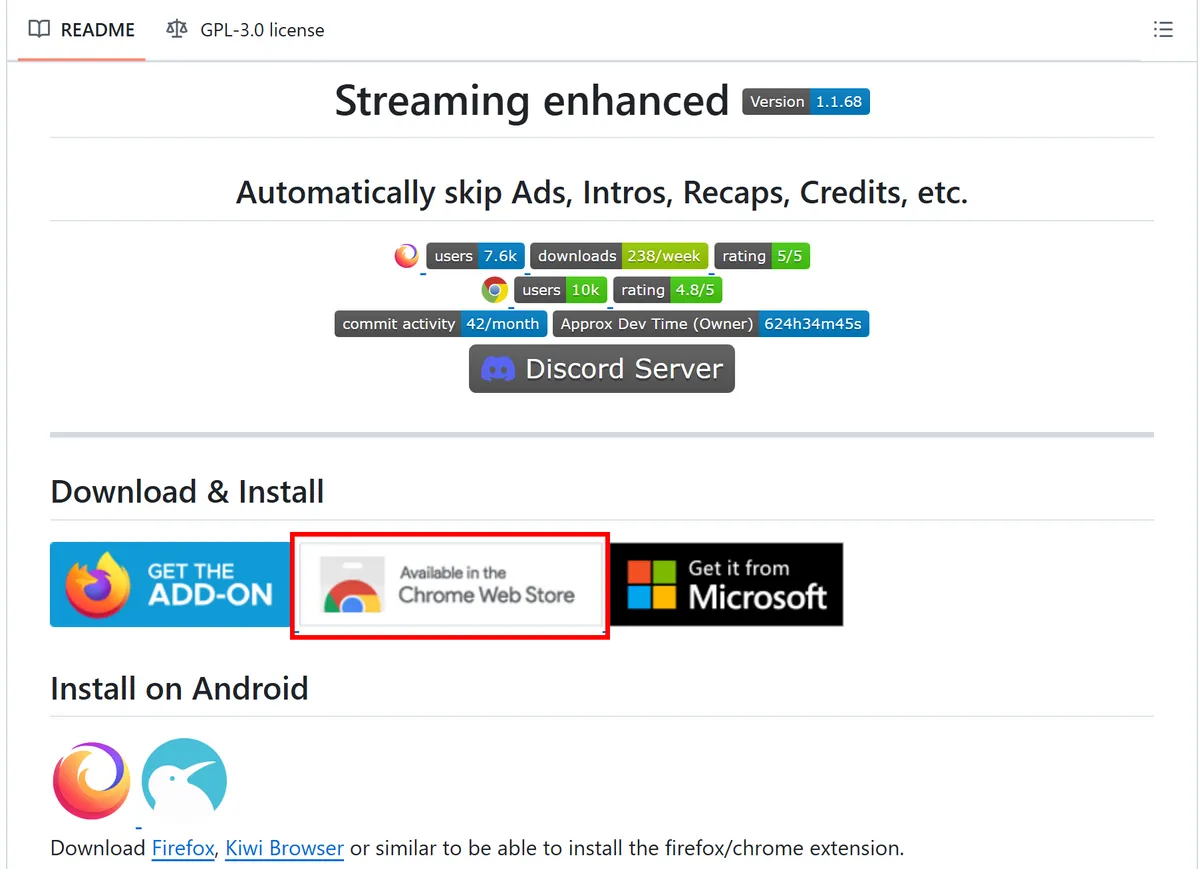Click the Firefox GET THE ADD-ON banner
This screenshot has height=869, width=1200.
tap(170, 585)
